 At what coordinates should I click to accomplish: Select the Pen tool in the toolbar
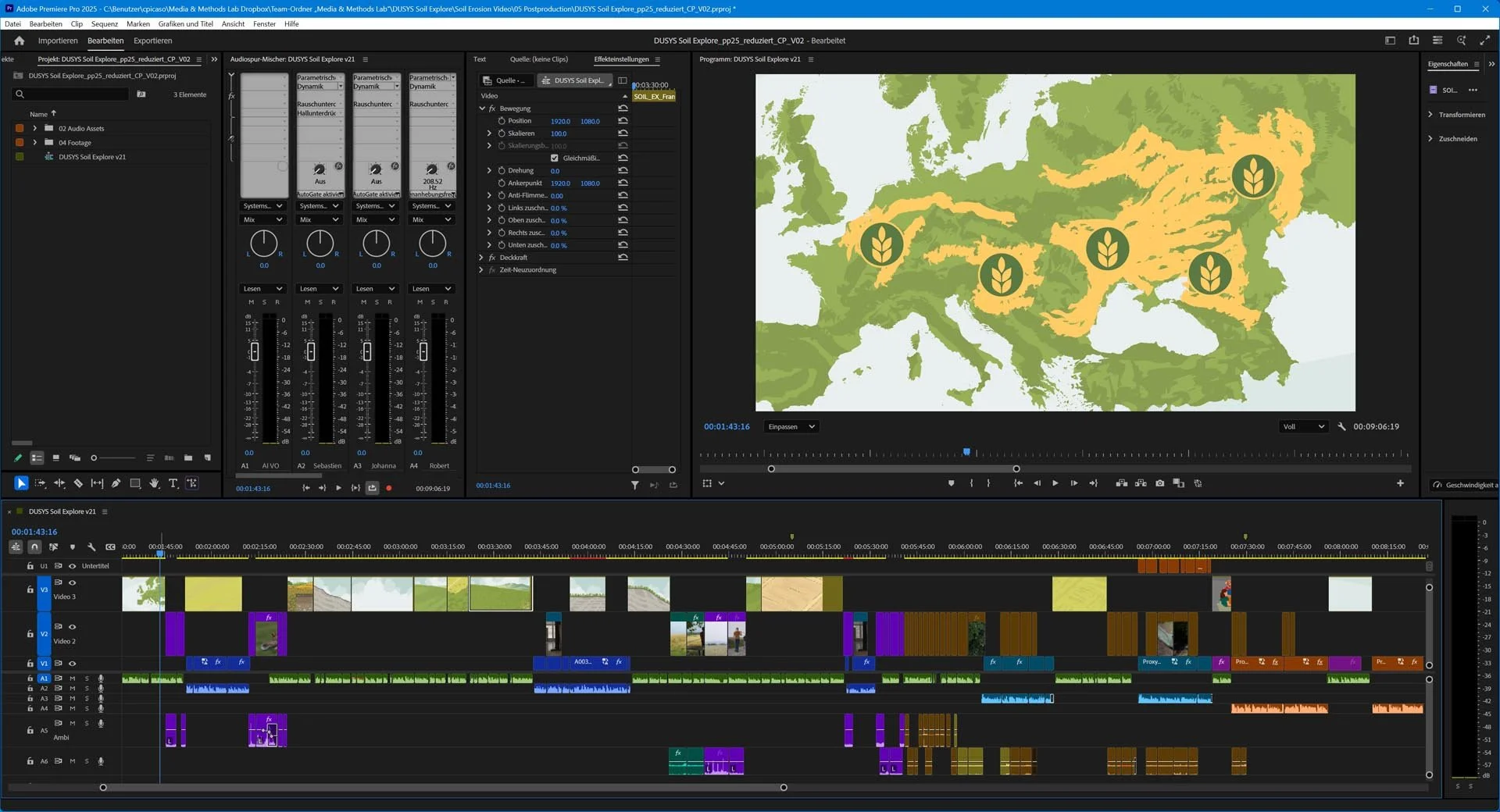coord(116,484)
